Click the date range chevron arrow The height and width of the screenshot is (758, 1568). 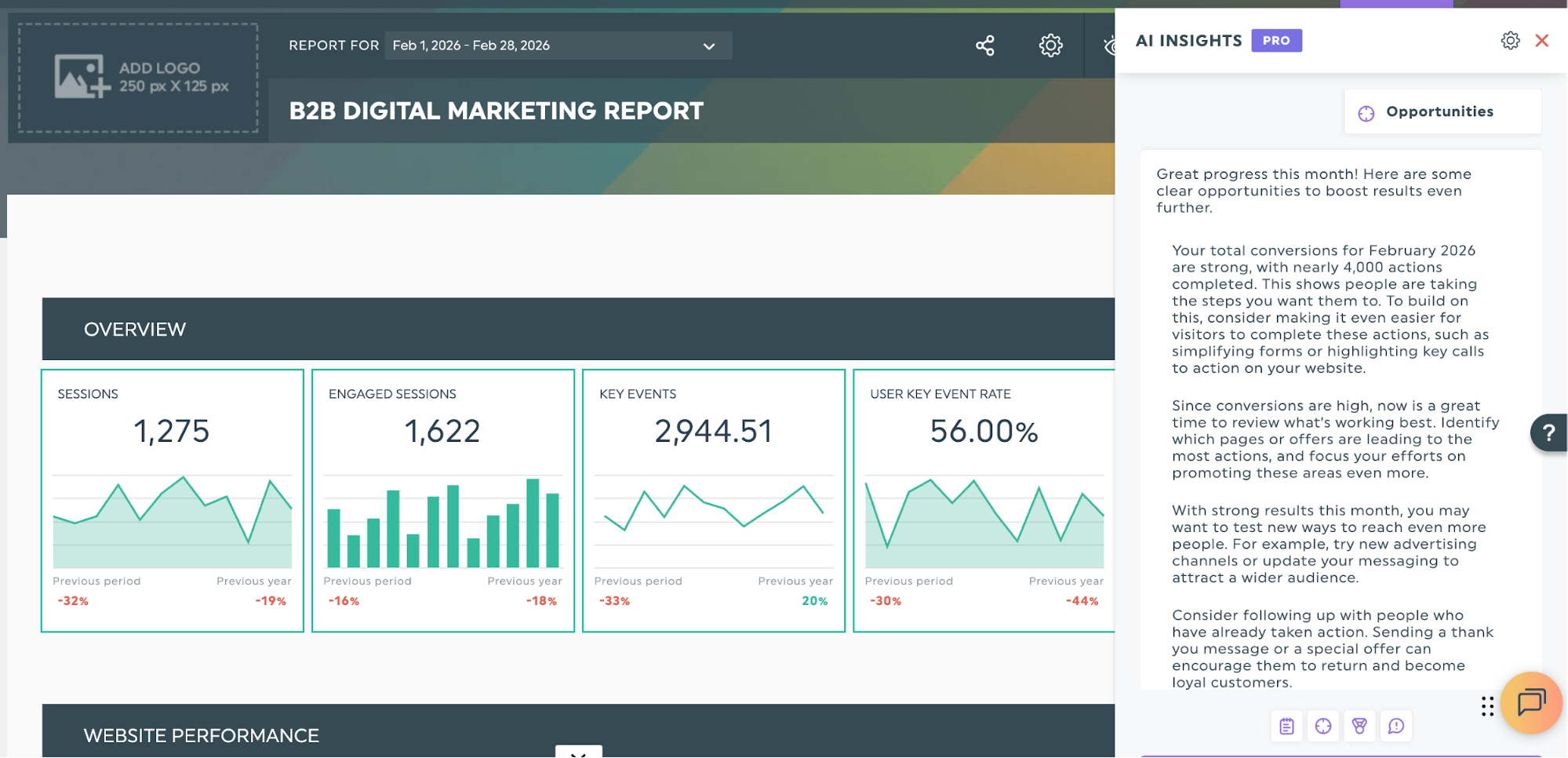coord(708,46)
